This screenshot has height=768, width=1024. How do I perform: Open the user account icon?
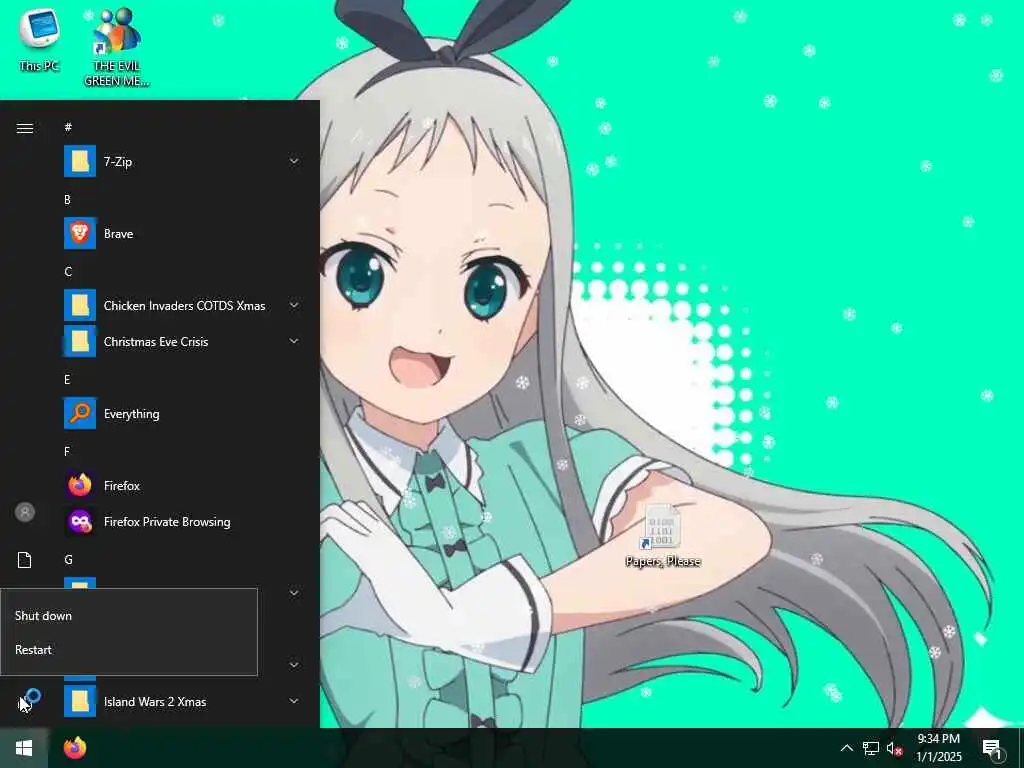(25, 512)
